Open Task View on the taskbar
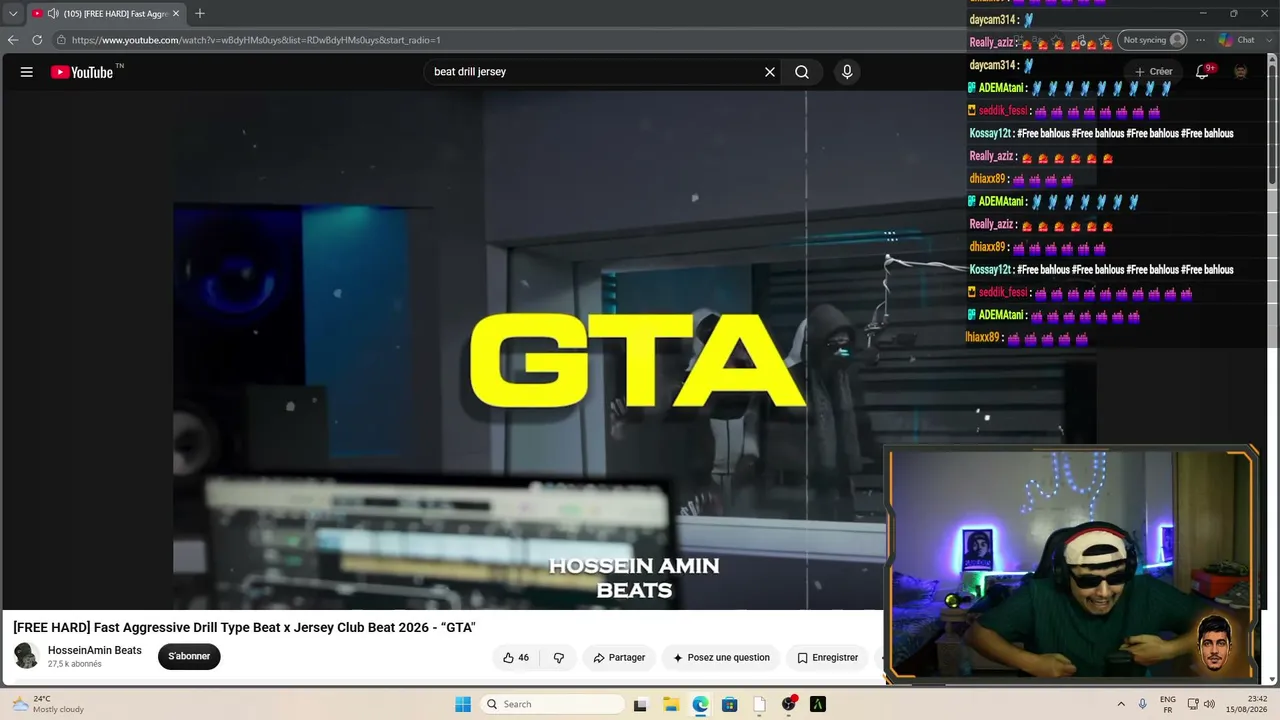1280x720 pixels. 641,704
